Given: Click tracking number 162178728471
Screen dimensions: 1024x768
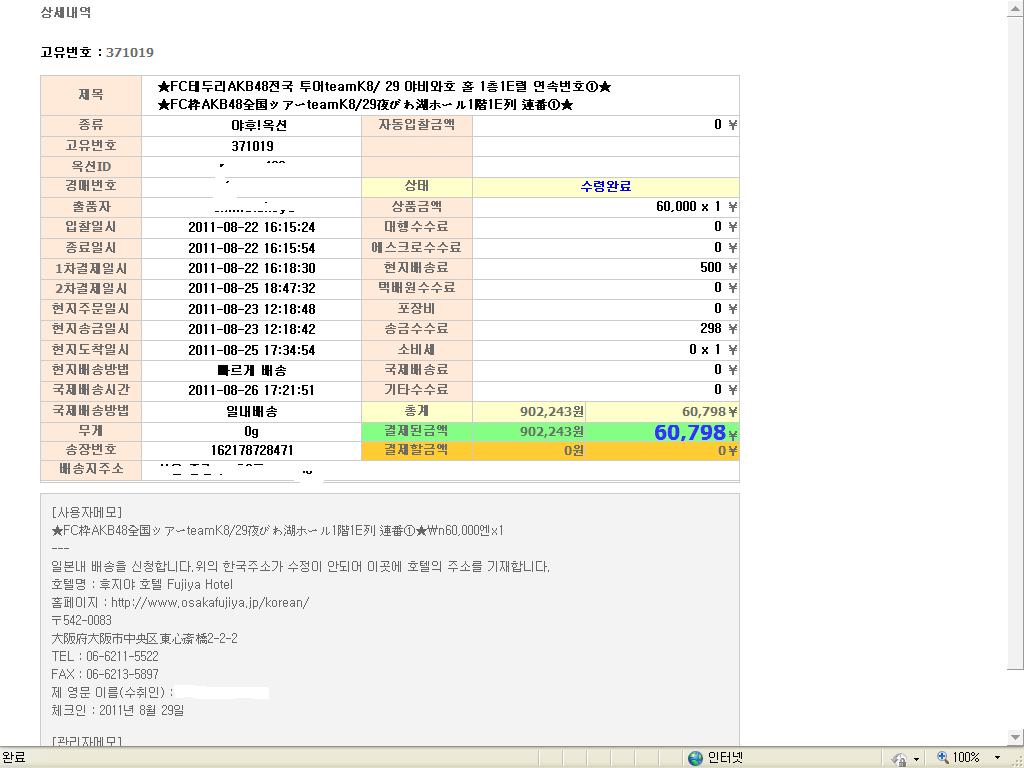Looking at the screenshot, I should [252, 451].
